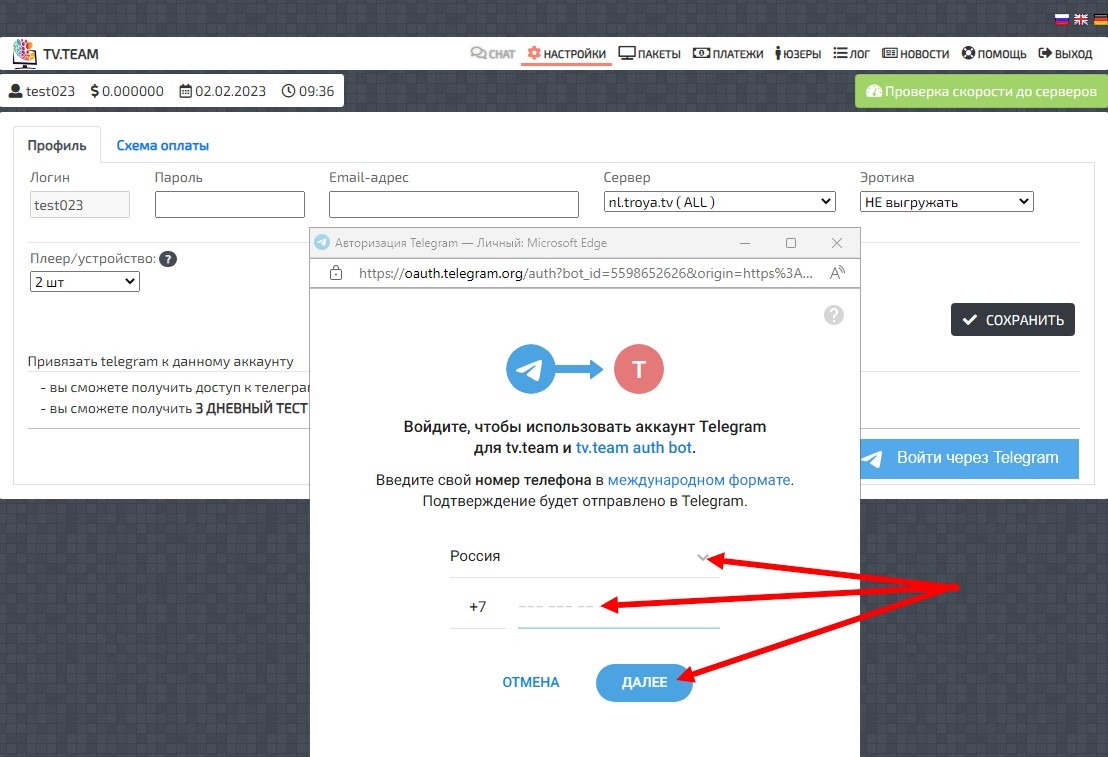Image resolution: width=1108 pixels, height=757 pixels.
Task: Expand the Эротика dropdown
Action: coord(946,202)
